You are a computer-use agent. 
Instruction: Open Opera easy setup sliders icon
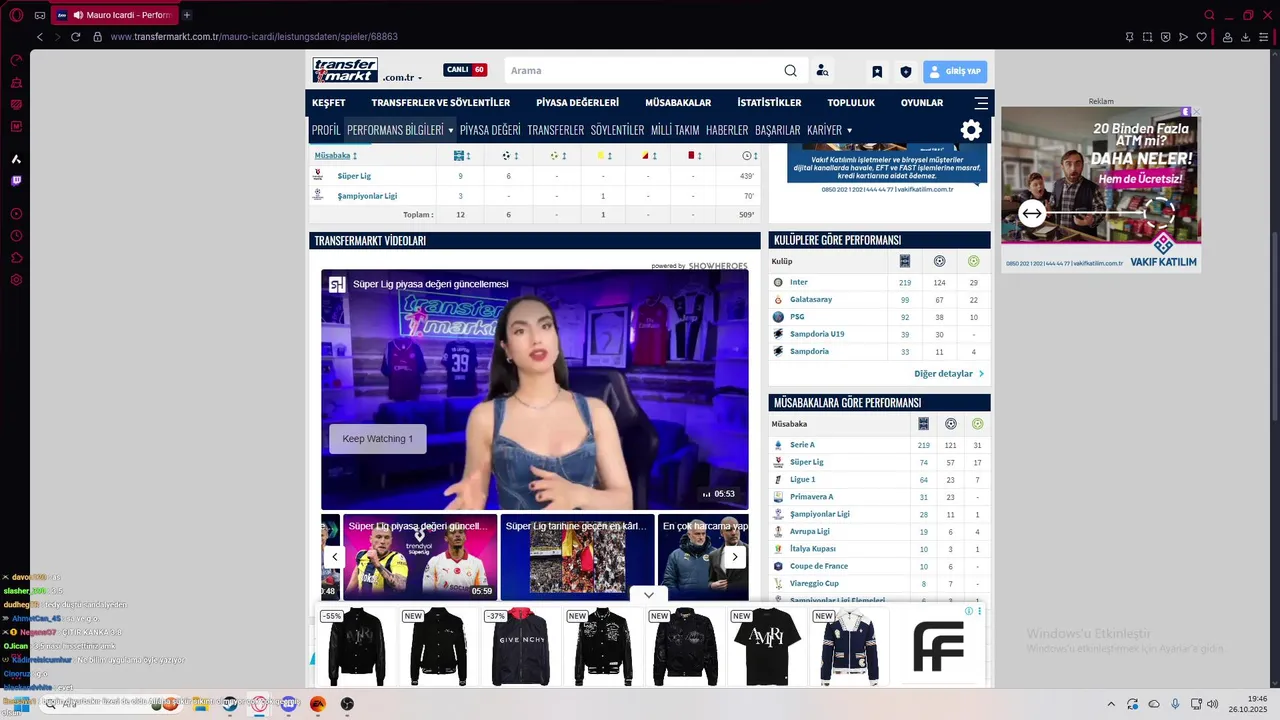tap(1264, 37)
